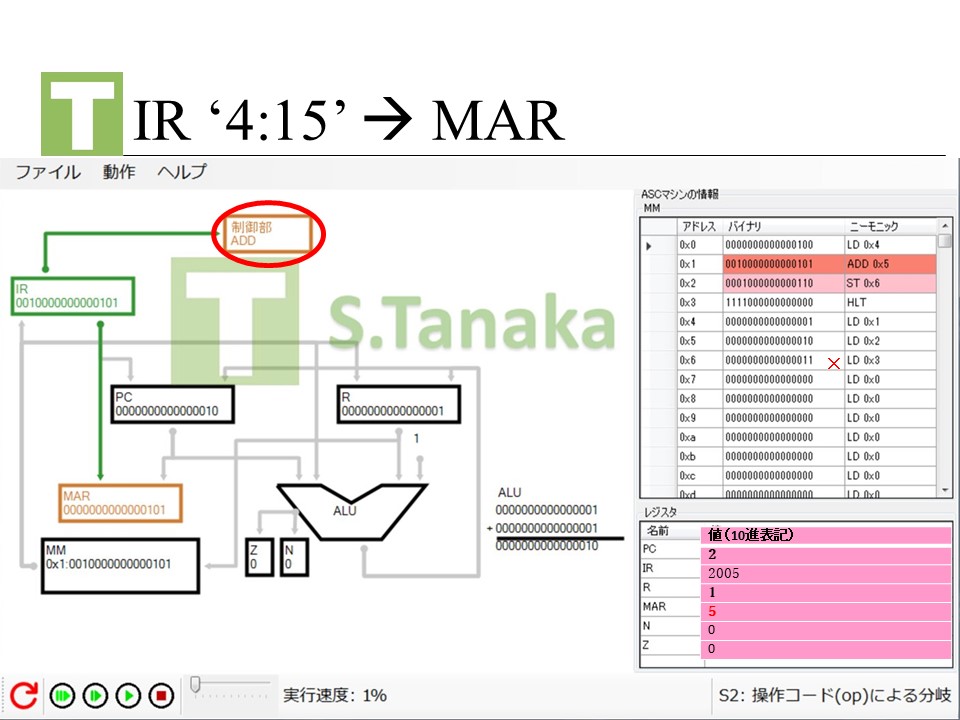Click address cell 0x4 in memory table

point(699,322)
